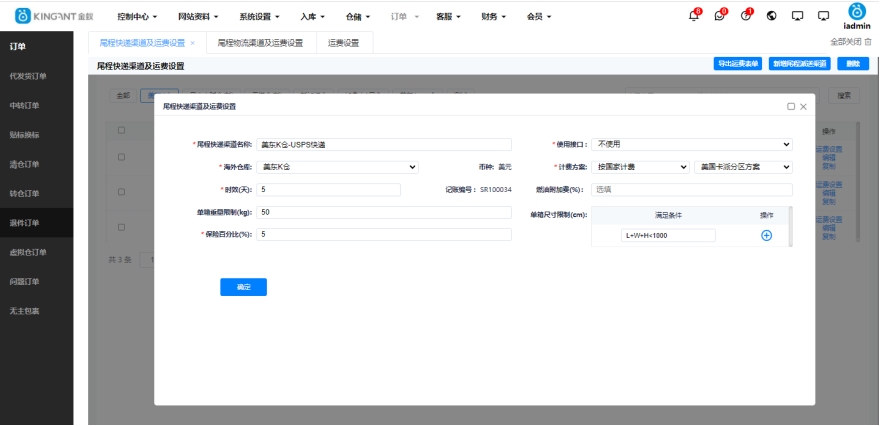Expand the 财务 menu
Screen dimensions: 880x426
[x=493, y=17]
